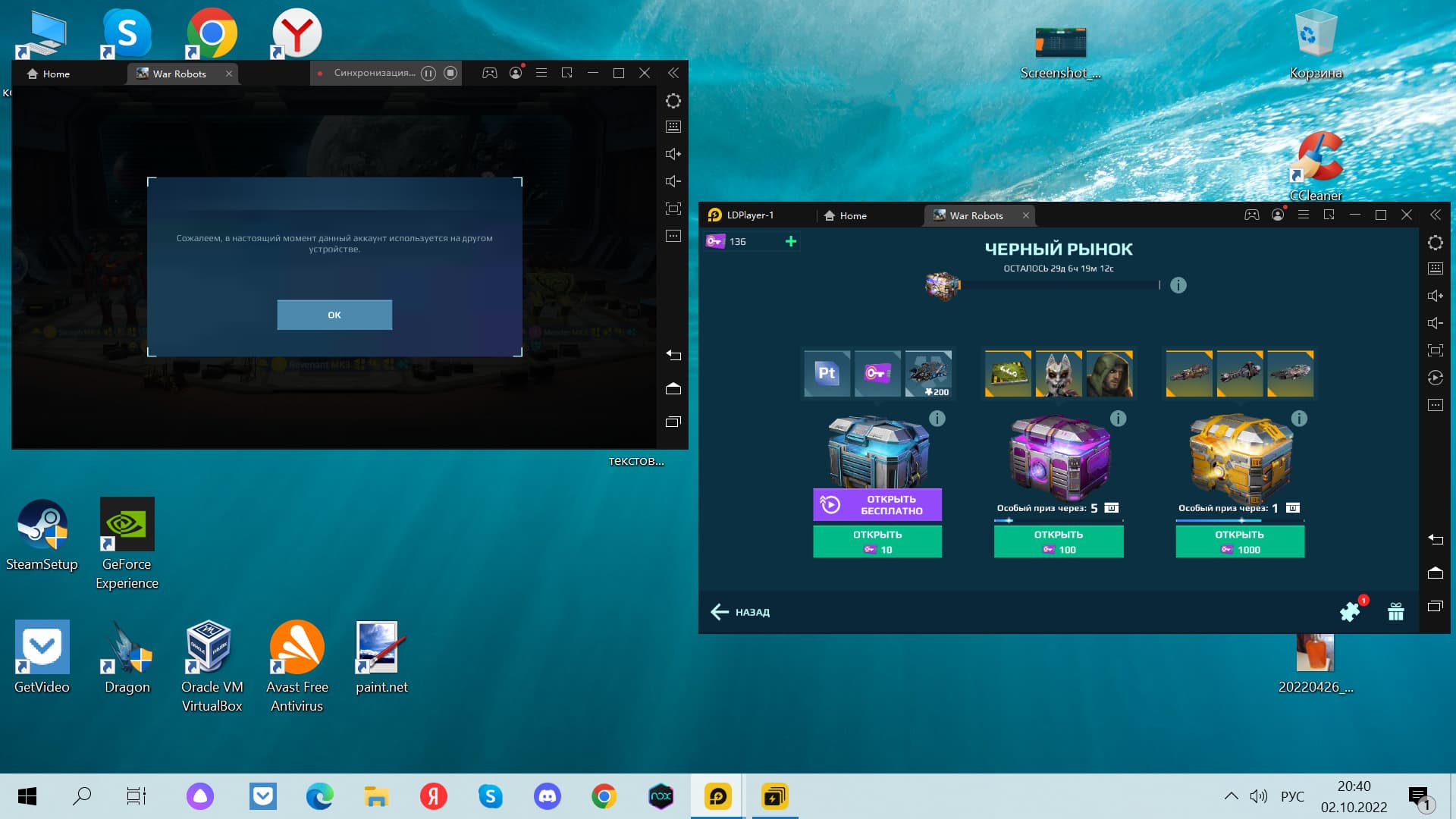Show info for the blue chest
This screenshot has width=1456, height=819.
pos(937,419)
